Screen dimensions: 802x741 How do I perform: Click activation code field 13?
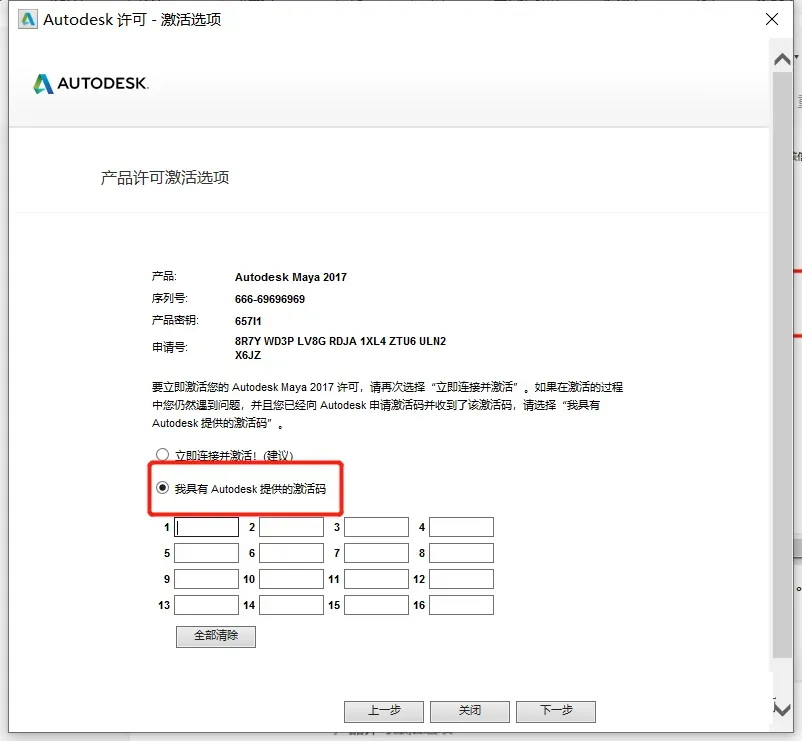tap(207, 605)
